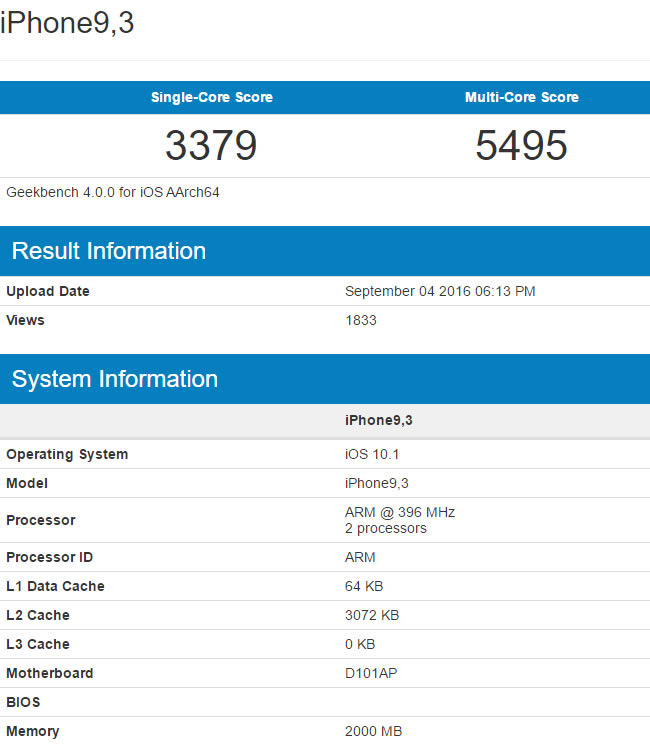Select the BIOS row label
650x750 pixels.
click(x=23, y=702)
